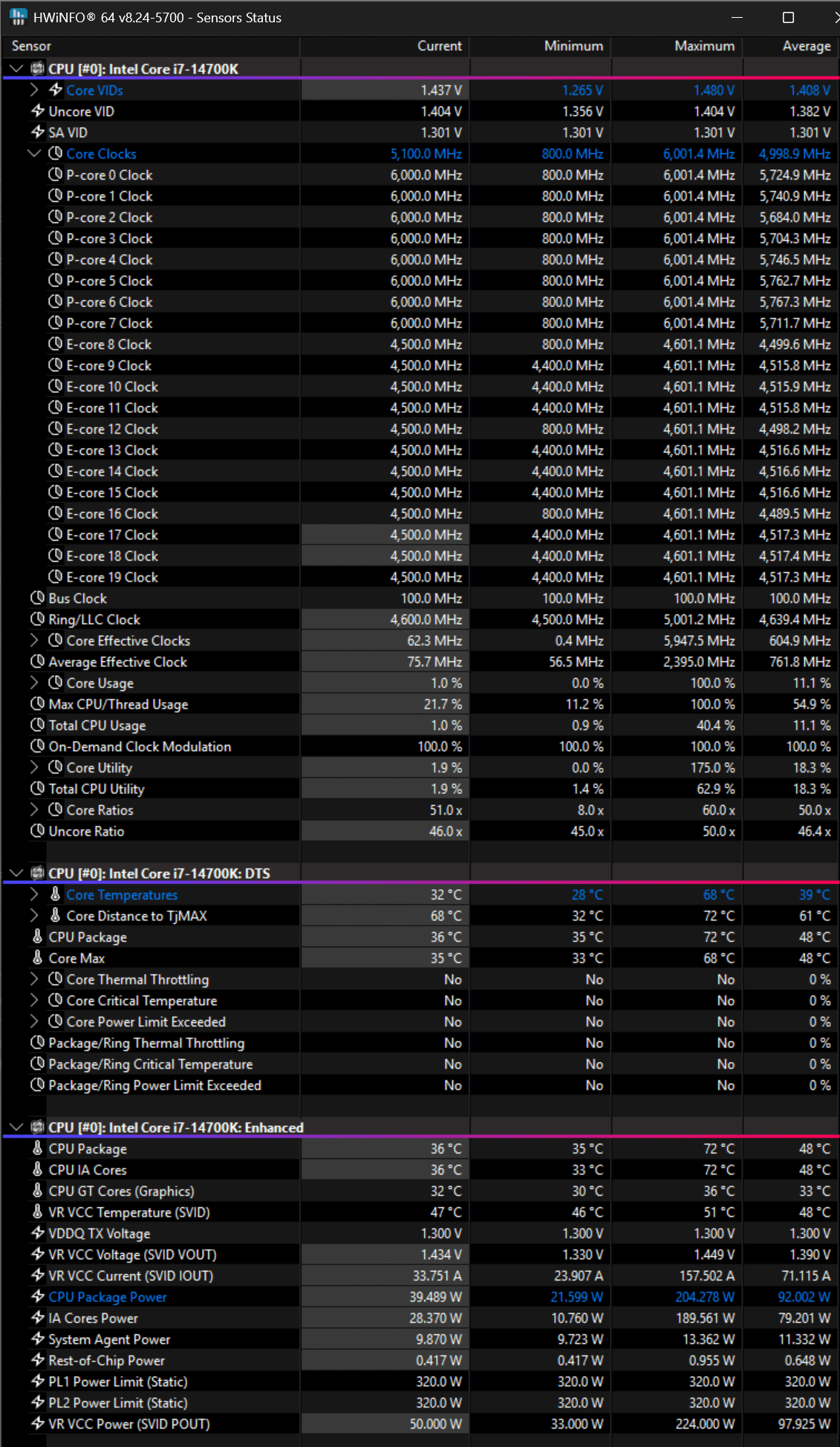Expand the Core Effective Clocks group

coord(34,640)
